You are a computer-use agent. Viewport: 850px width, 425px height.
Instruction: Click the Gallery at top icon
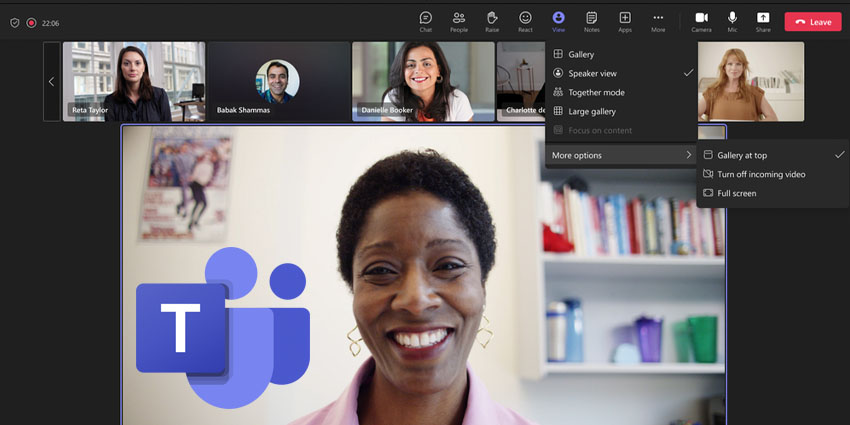tap(707, 155)
